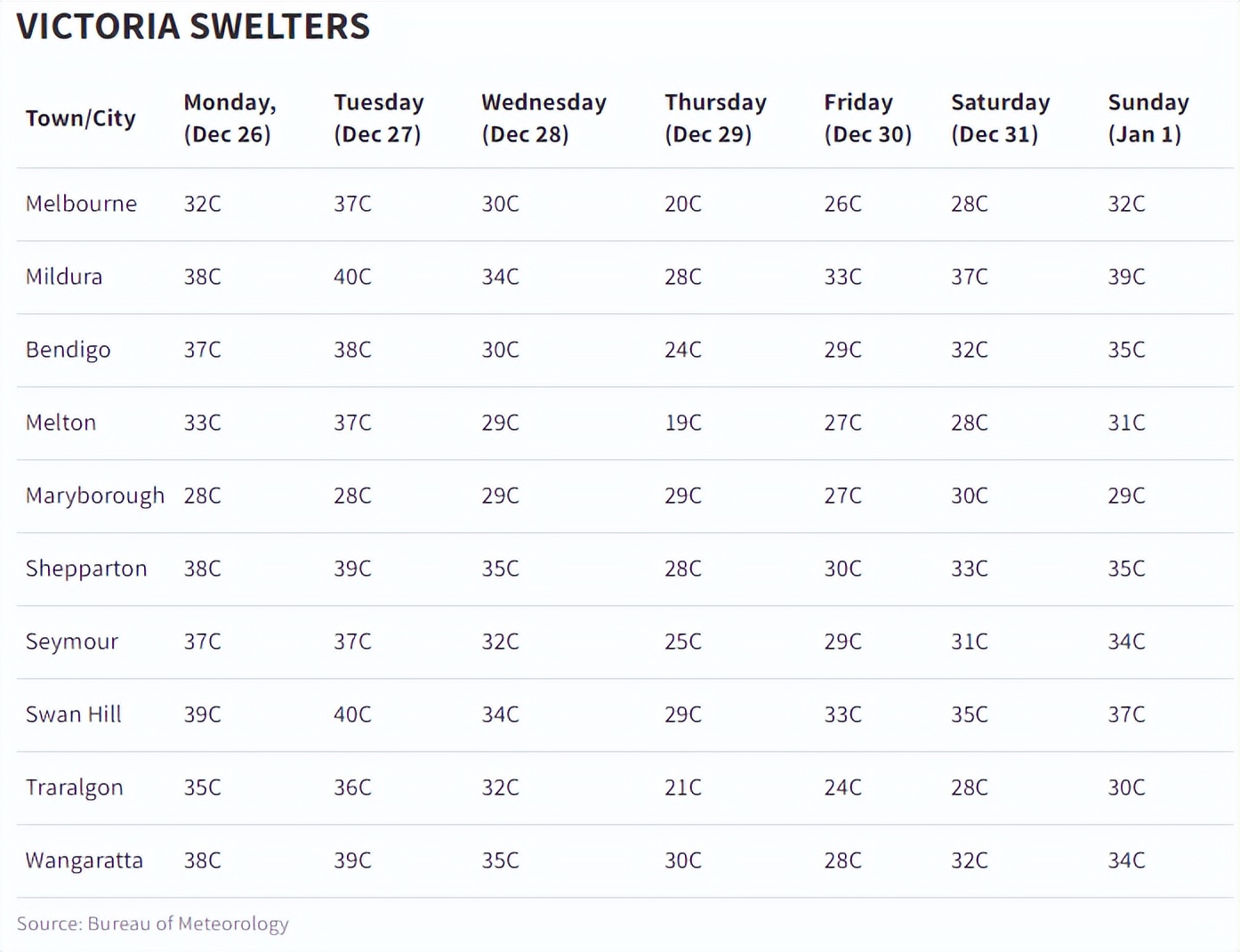Select the Sunday (Jan 1) header

1147,118
